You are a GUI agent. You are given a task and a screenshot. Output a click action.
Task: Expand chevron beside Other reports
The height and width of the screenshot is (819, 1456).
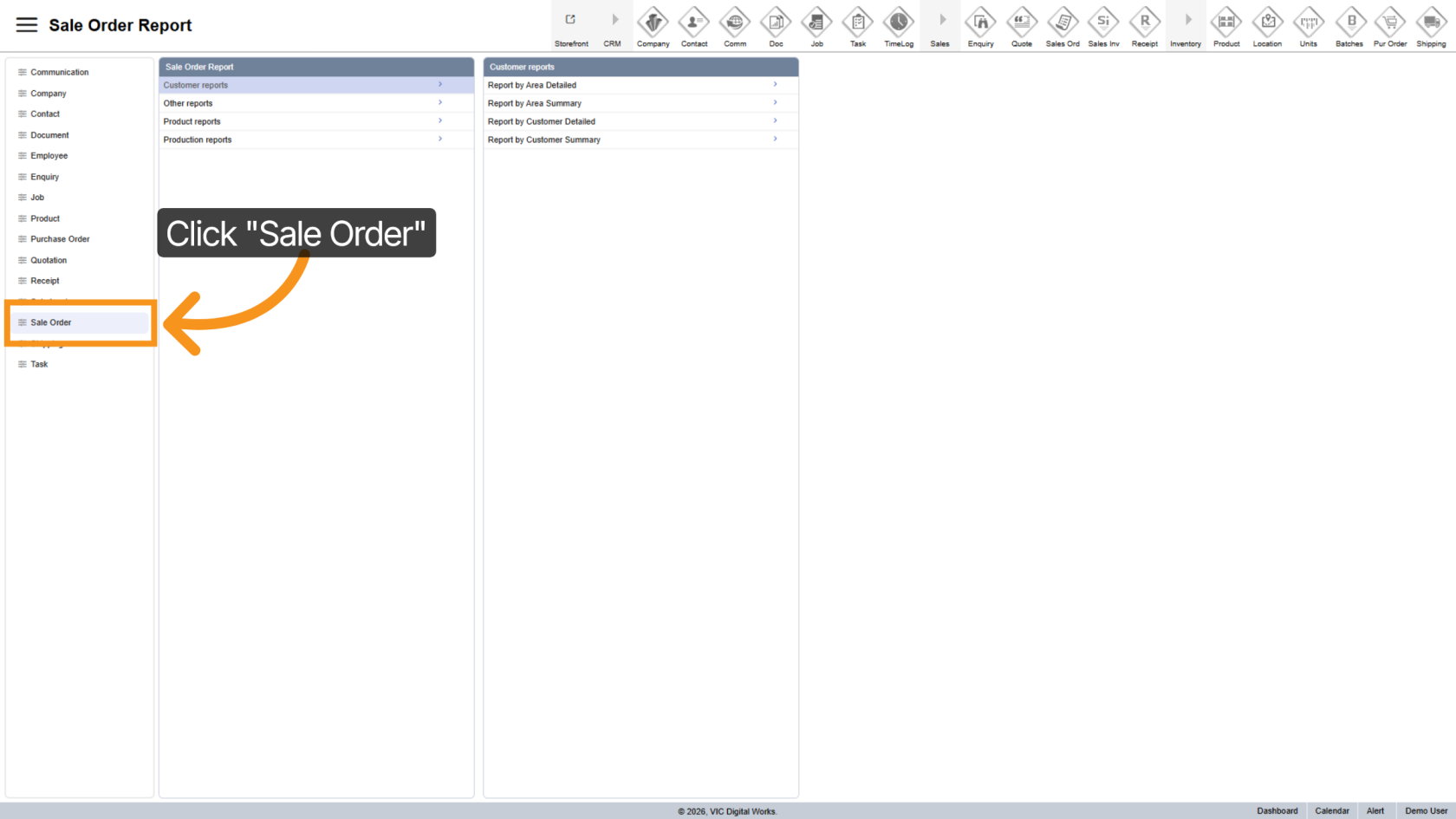pos(440,102)
